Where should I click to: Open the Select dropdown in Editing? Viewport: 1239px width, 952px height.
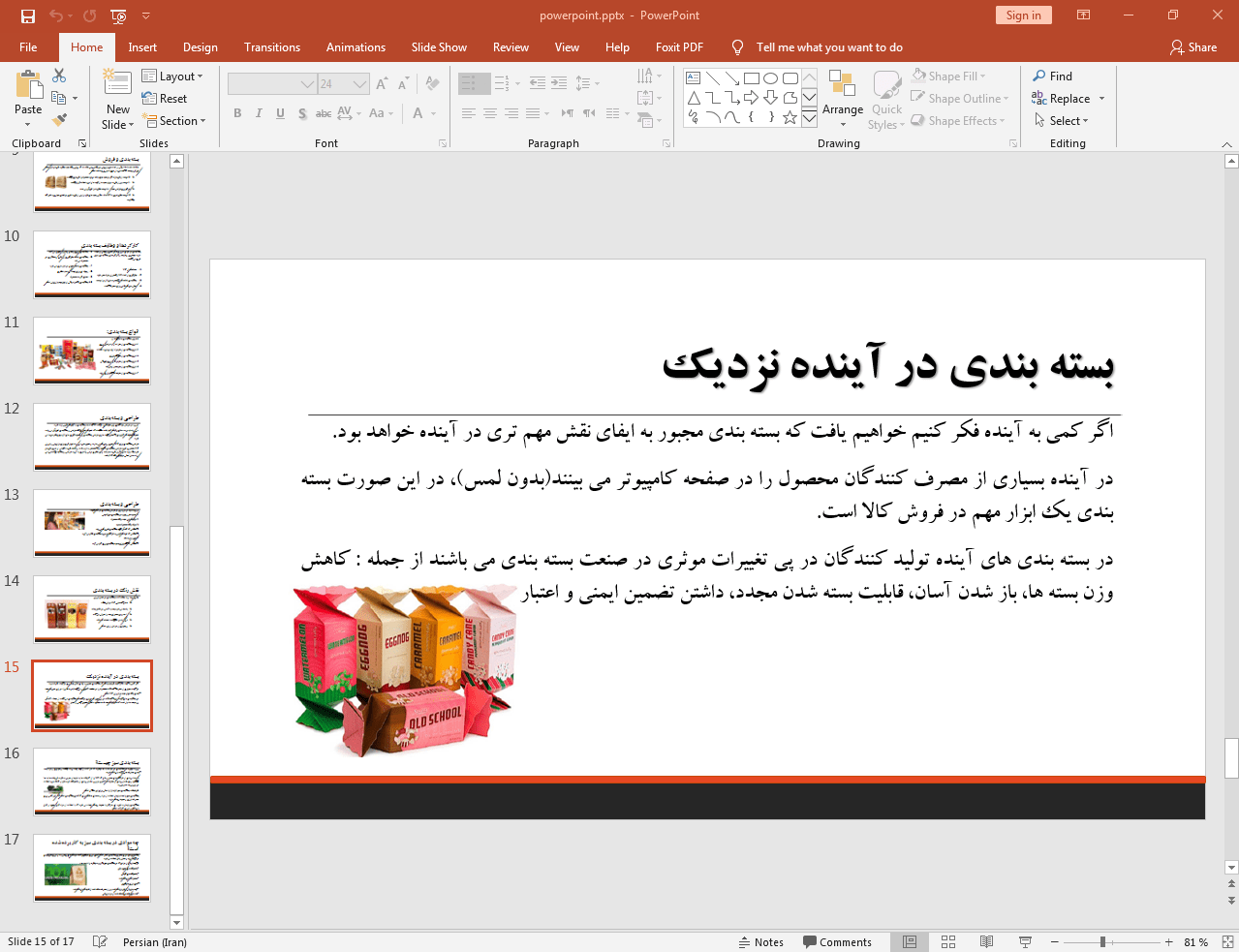click(1062, 120)
